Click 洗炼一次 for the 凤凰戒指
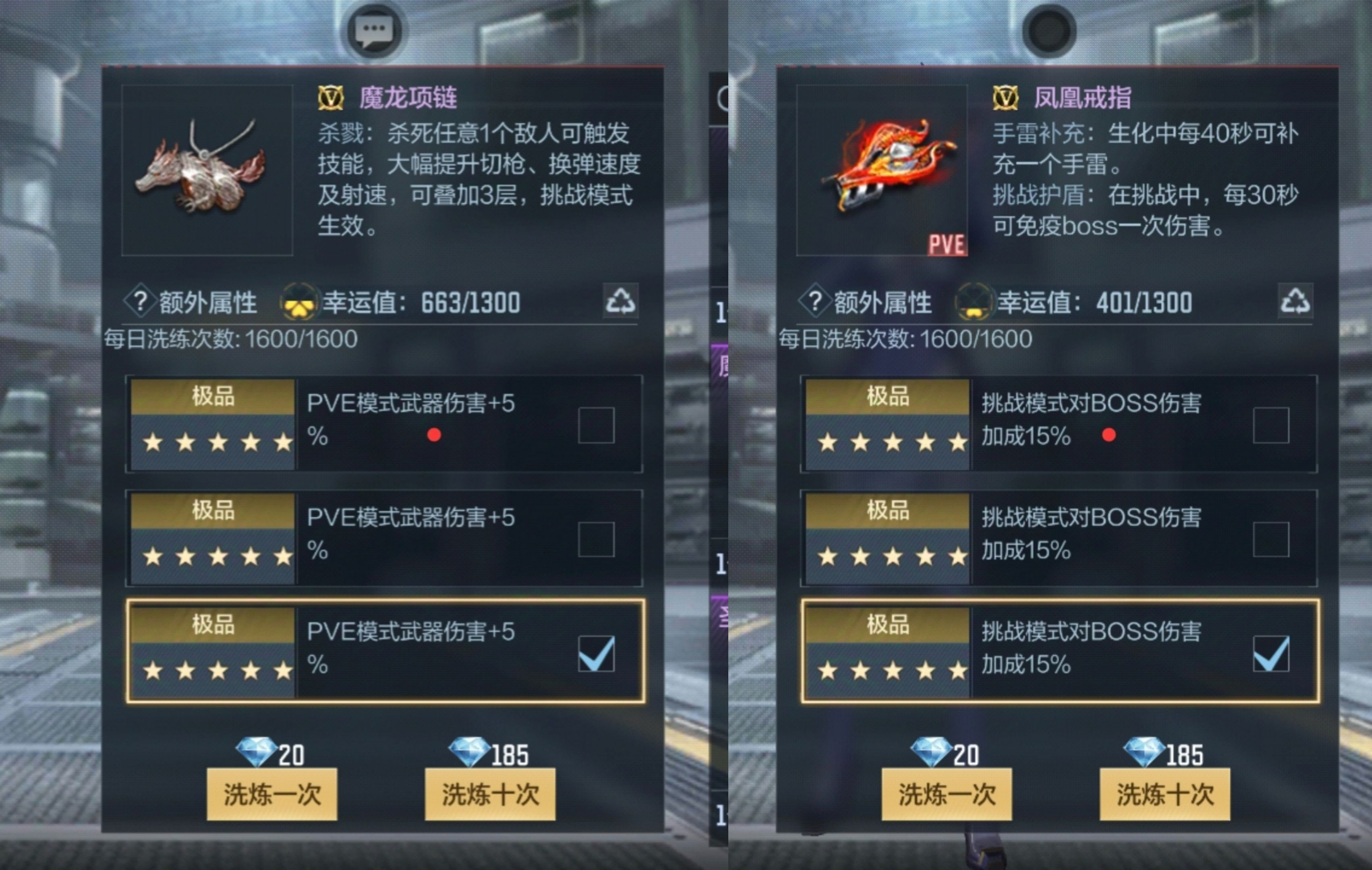Viewport: 1372px width, 870px height. tap(946, 794)
